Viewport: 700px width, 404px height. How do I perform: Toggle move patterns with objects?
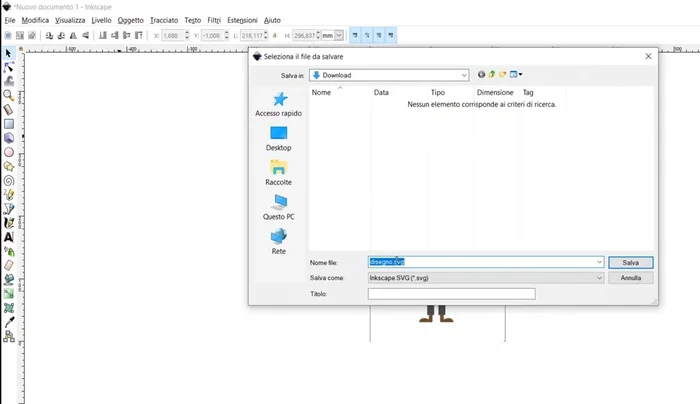point(391,35)
